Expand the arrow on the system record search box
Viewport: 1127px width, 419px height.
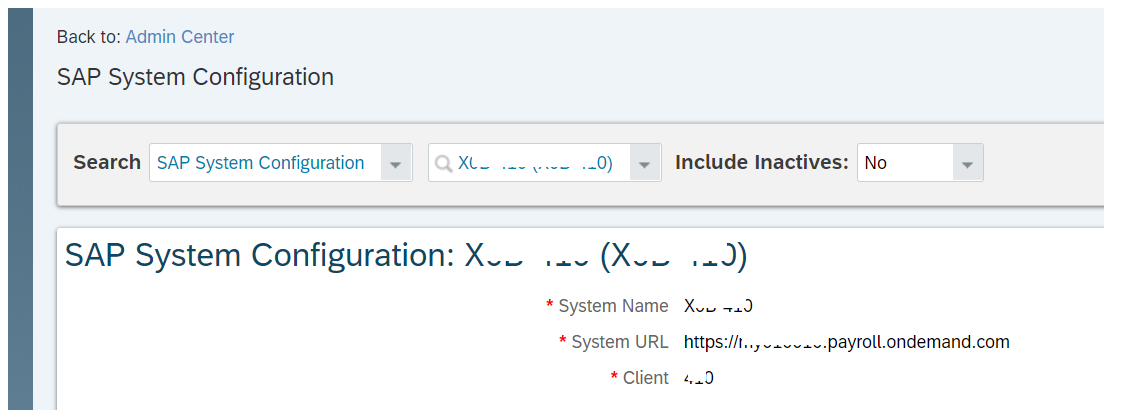[645, 163]
